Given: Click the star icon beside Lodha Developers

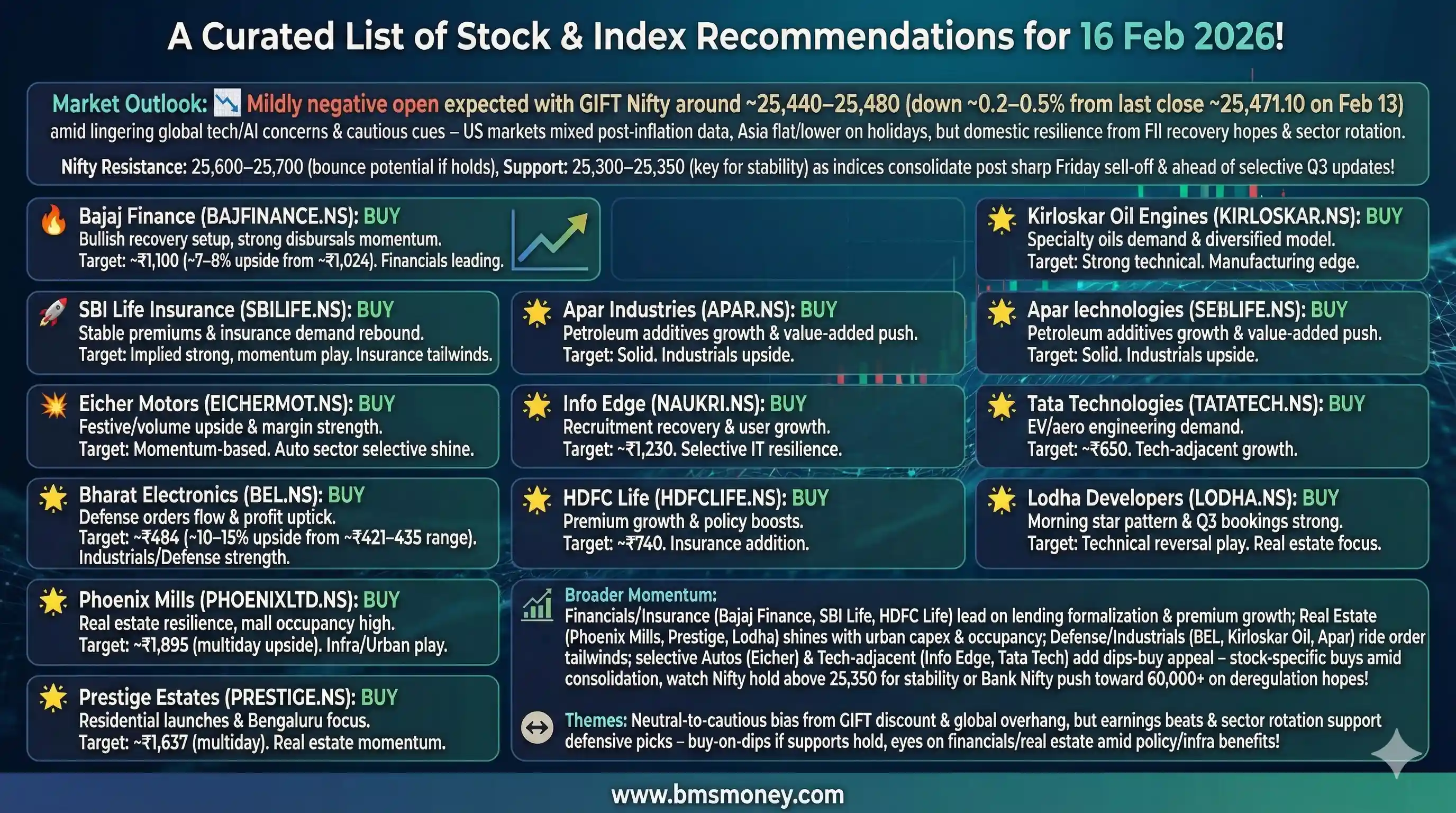Looking at the screenshot, I should click(1002, 500).
